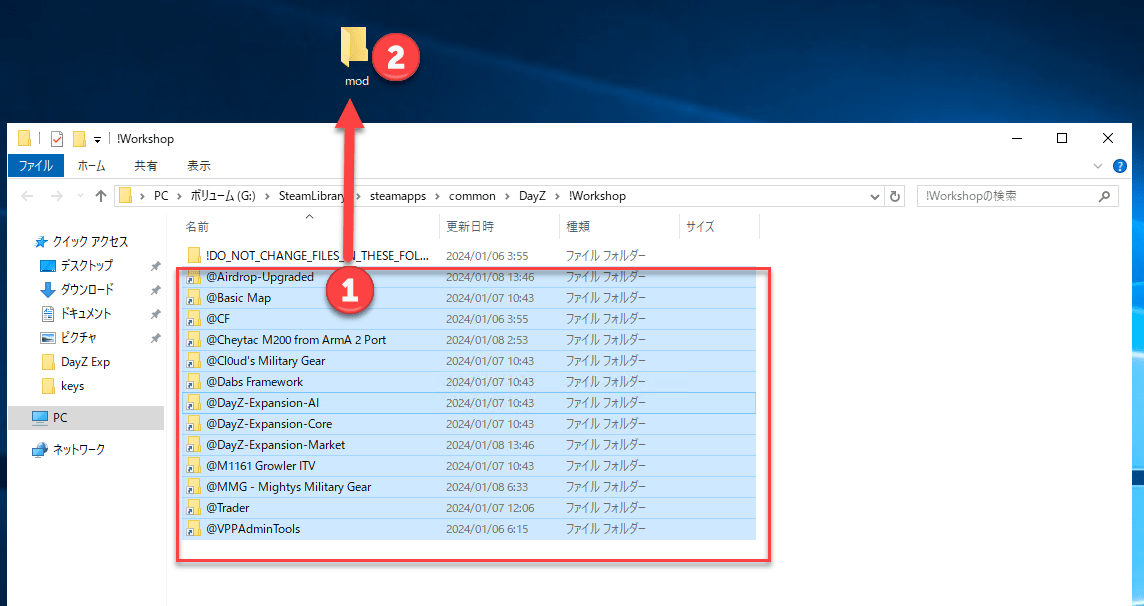Click the pin icon beside ダウンロード
The image size is (1144, 606).
click(155, 290)
